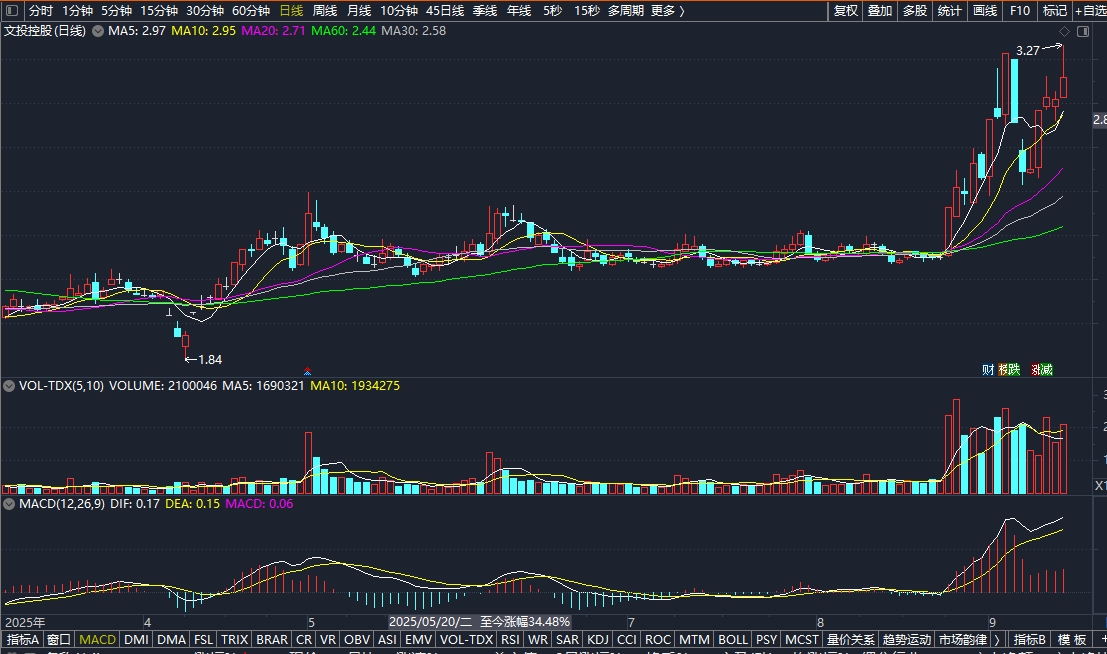The image size is (1107, 654).
Task: Click the green 减 marker icon
Action: pos(1047,369)
